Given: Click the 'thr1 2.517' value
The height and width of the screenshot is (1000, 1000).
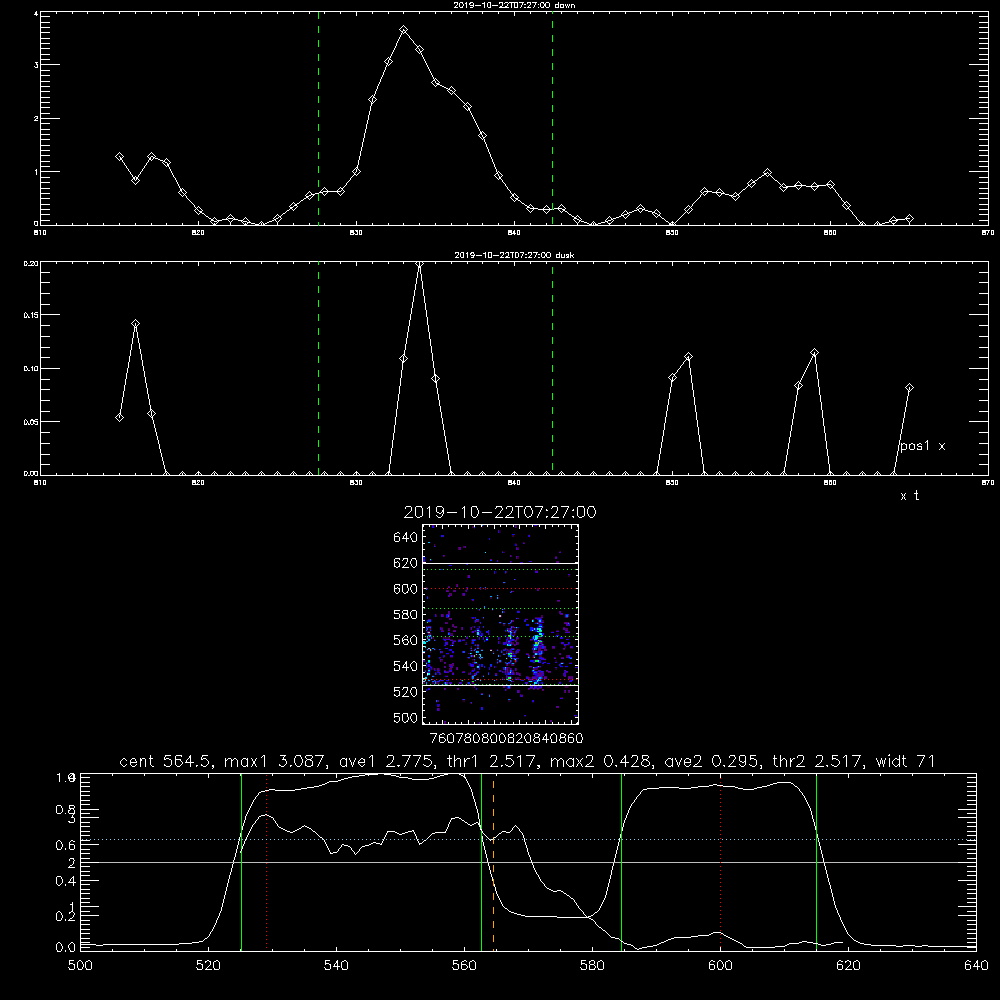Looking at the screenshot, I should 492,761.
